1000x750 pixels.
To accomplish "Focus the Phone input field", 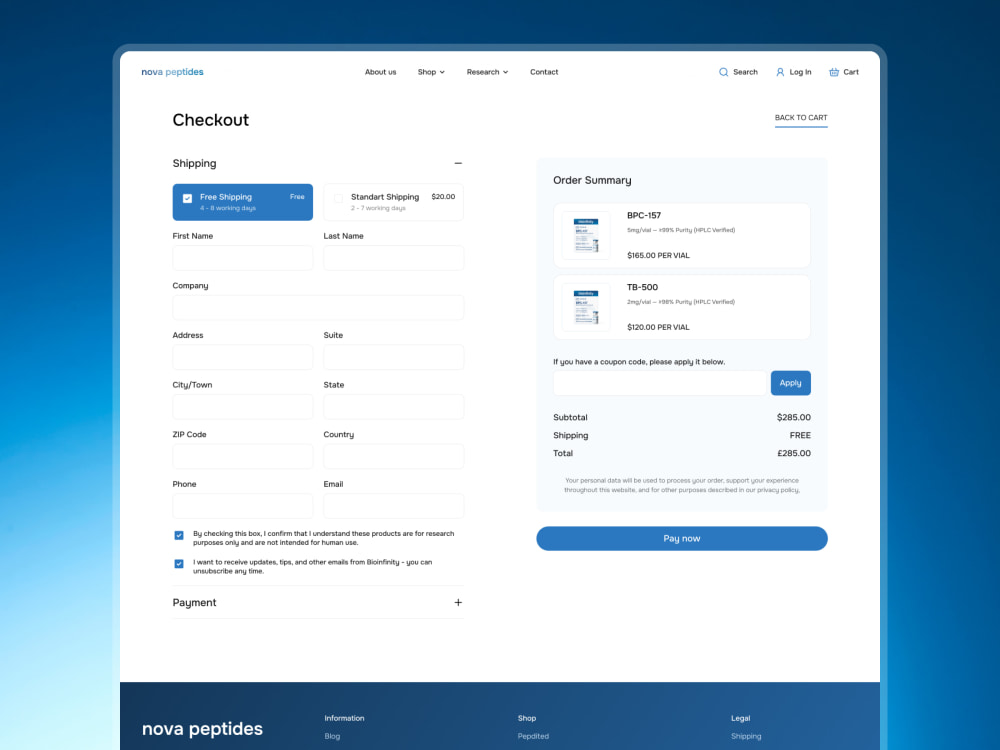I will point(243,506).
